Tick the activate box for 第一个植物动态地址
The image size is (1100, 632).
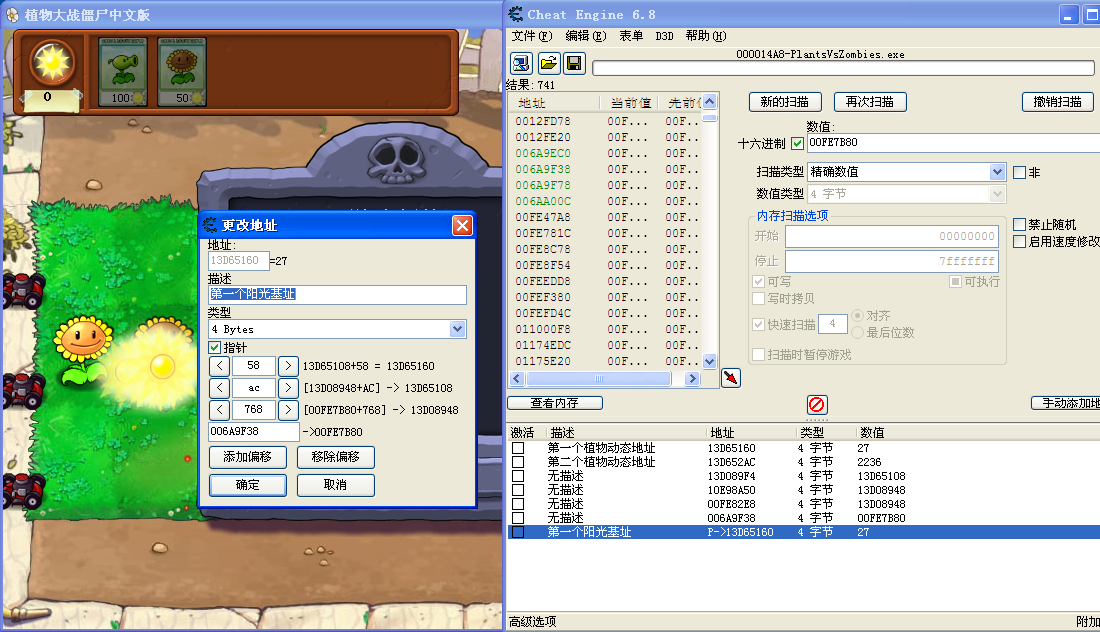point(518,448)
